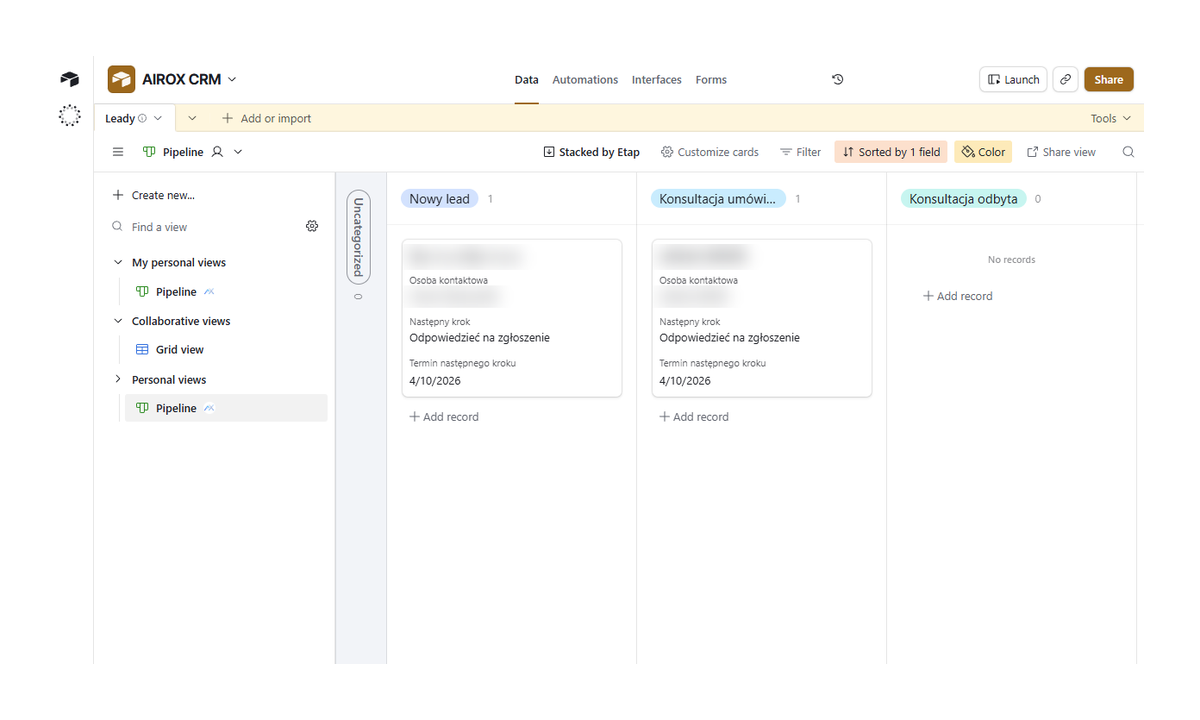Open the record card in Nowy lead
Viewport: 1200px width, 720px height.
(x=512, y=318)
